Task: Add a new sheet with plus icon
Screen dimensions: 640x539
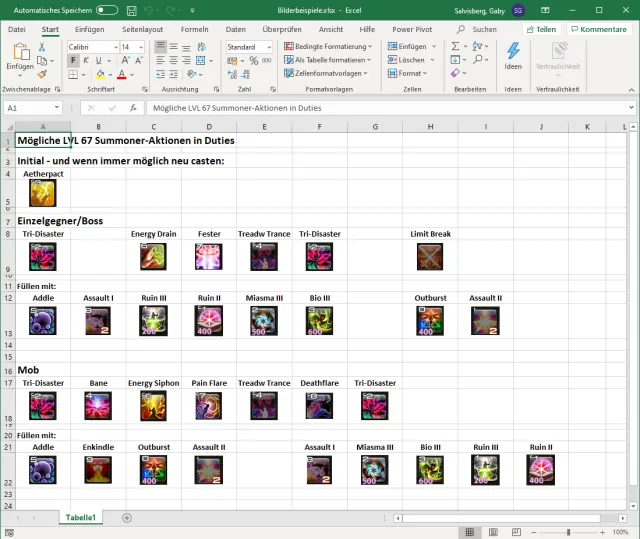Action: (x=126, y=517)
